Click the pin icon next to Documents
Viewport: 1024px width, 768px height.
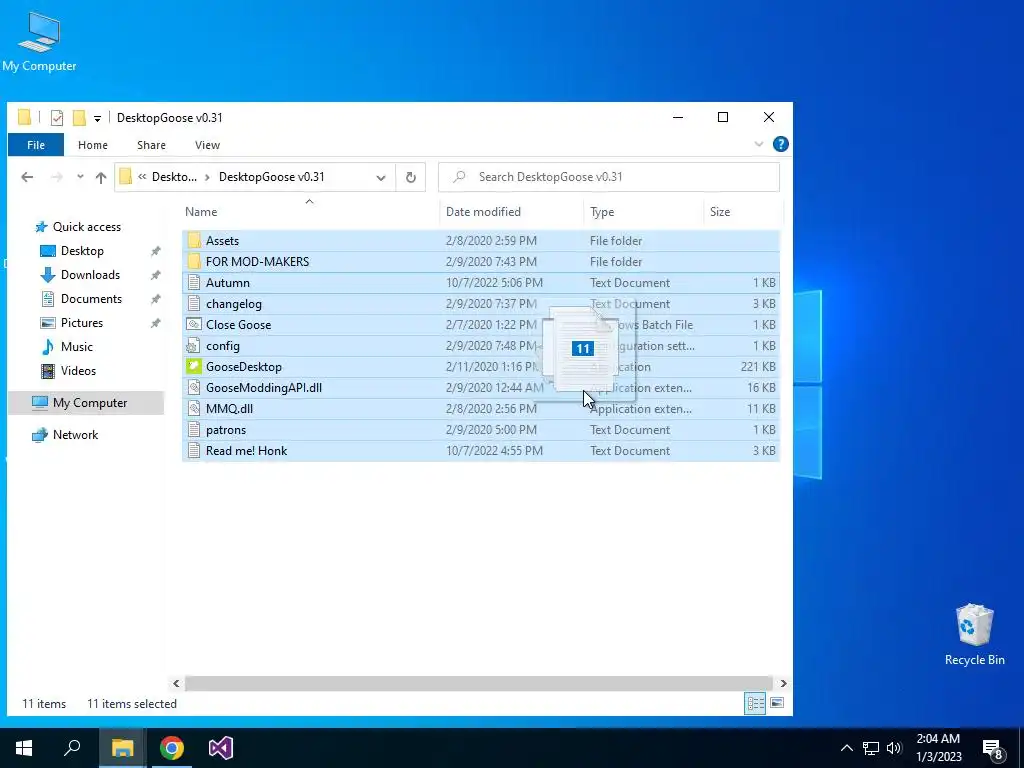pos(155,299)
